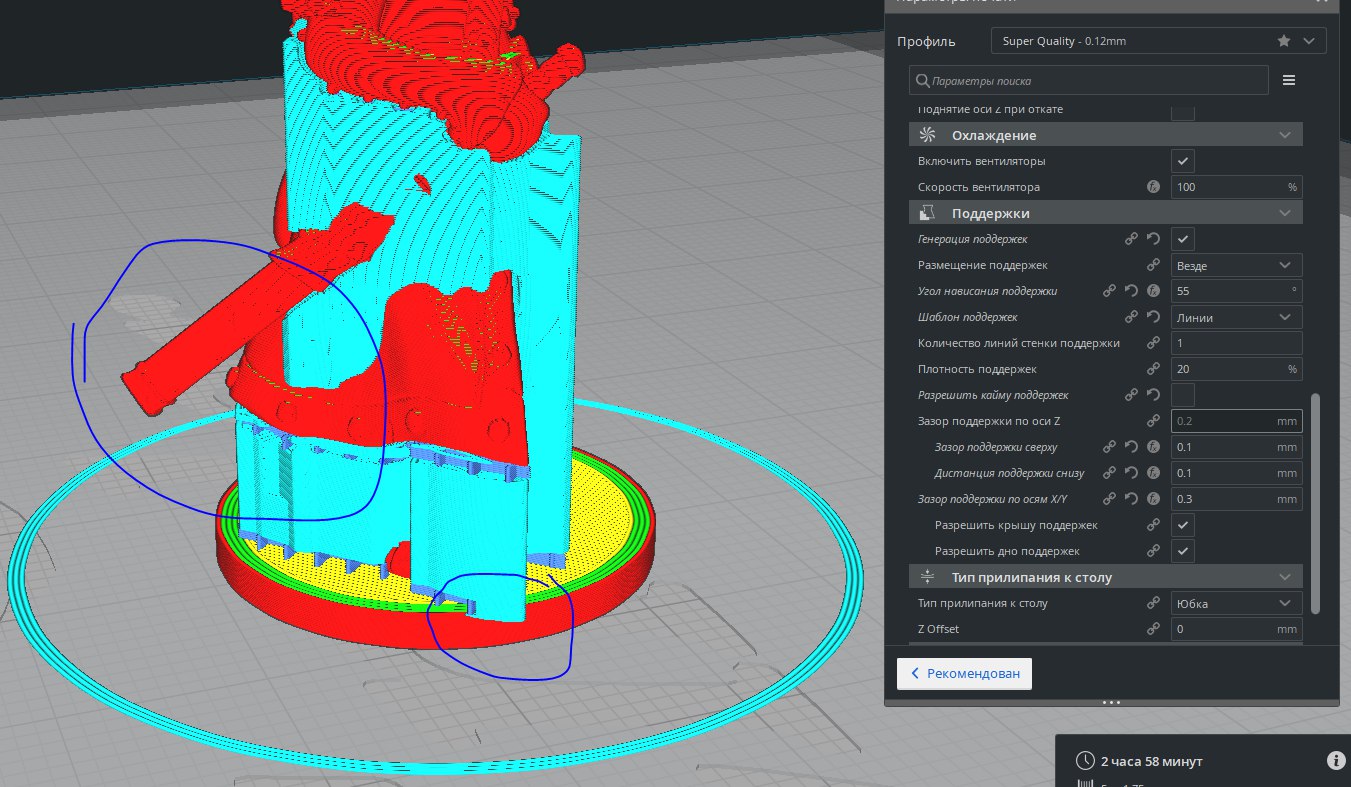Revert the Угол нависания поддержки value

coord(1131,291)
